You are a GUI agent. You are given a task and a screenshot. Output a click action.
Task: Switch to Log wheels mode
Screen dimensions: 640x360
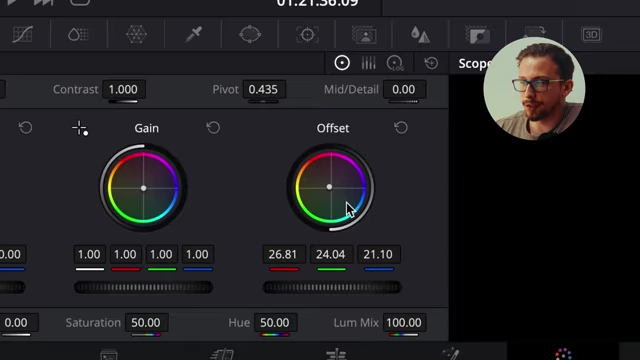395,63
